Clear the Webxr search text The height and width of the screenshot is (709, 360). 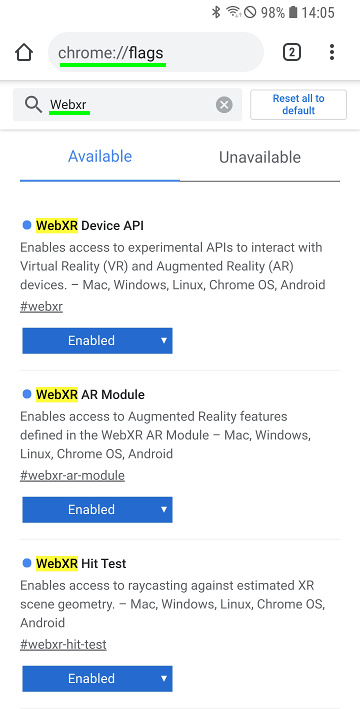224,105
